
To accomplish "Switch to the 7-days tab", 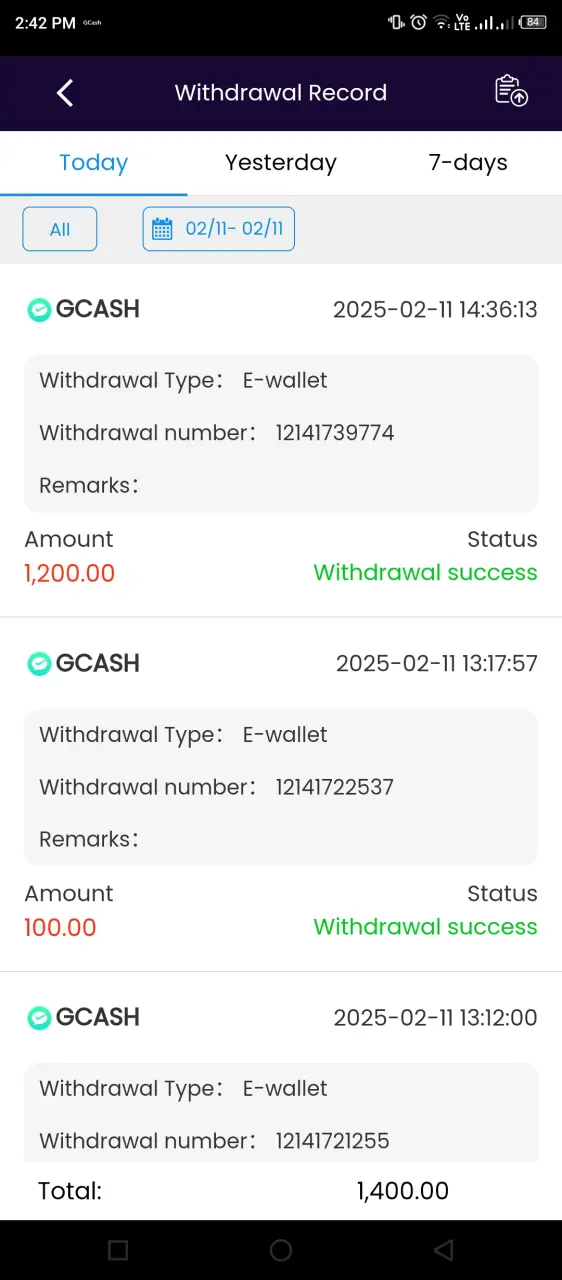I will (x=468, y=163).
